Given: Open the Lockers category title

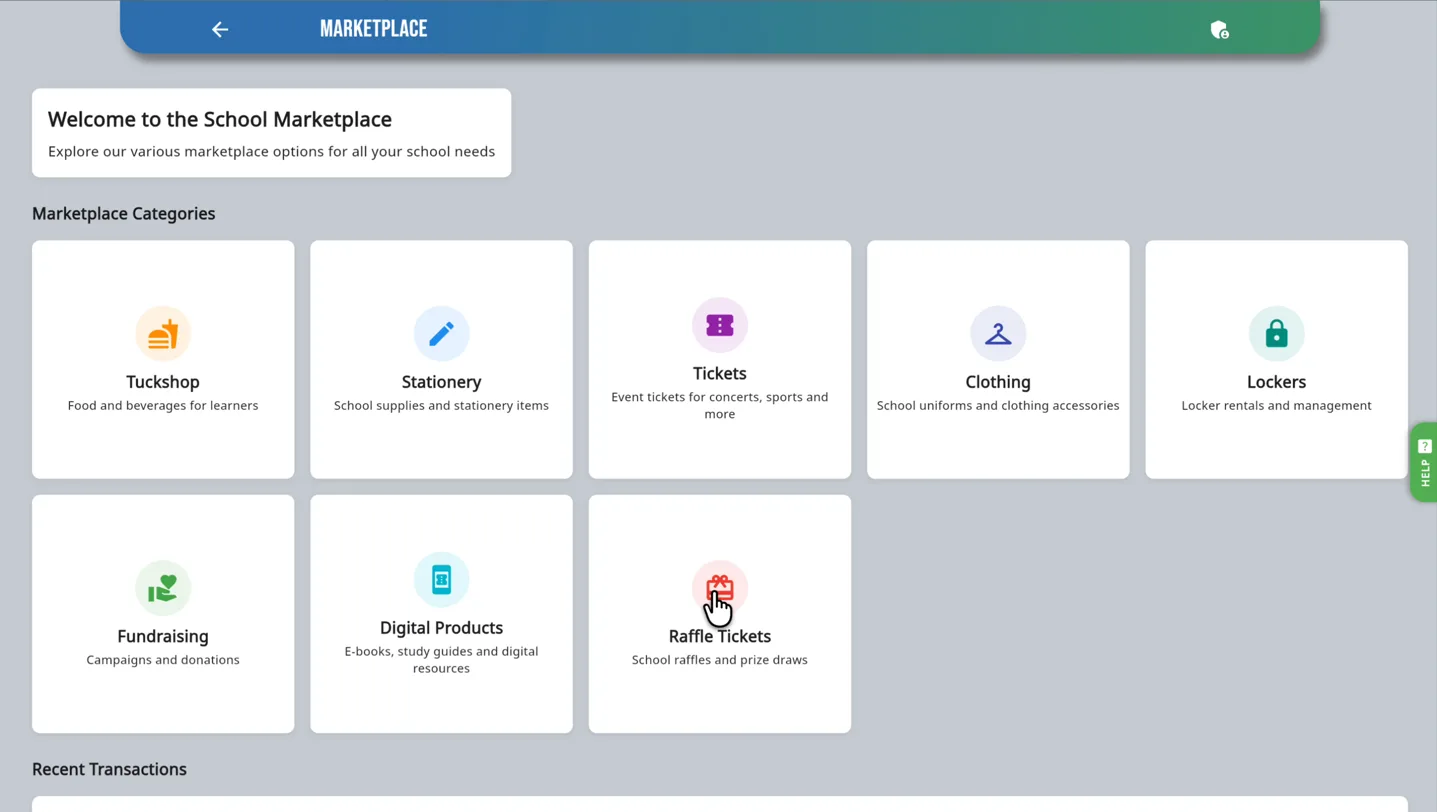Looking at the screenshot, I should [1276, 382].
